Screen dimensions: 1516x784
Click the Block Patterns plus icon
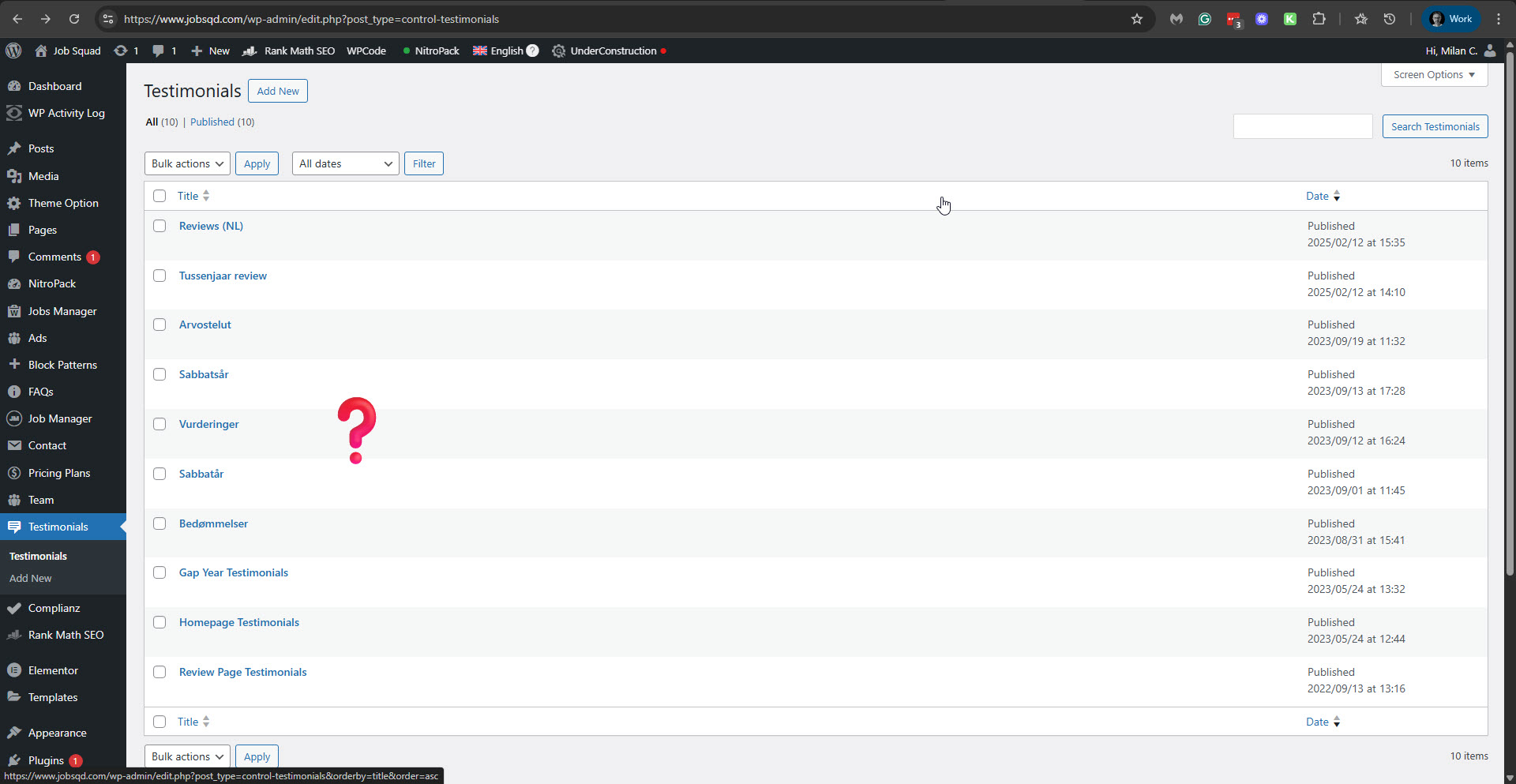click(x=14, y=365)
